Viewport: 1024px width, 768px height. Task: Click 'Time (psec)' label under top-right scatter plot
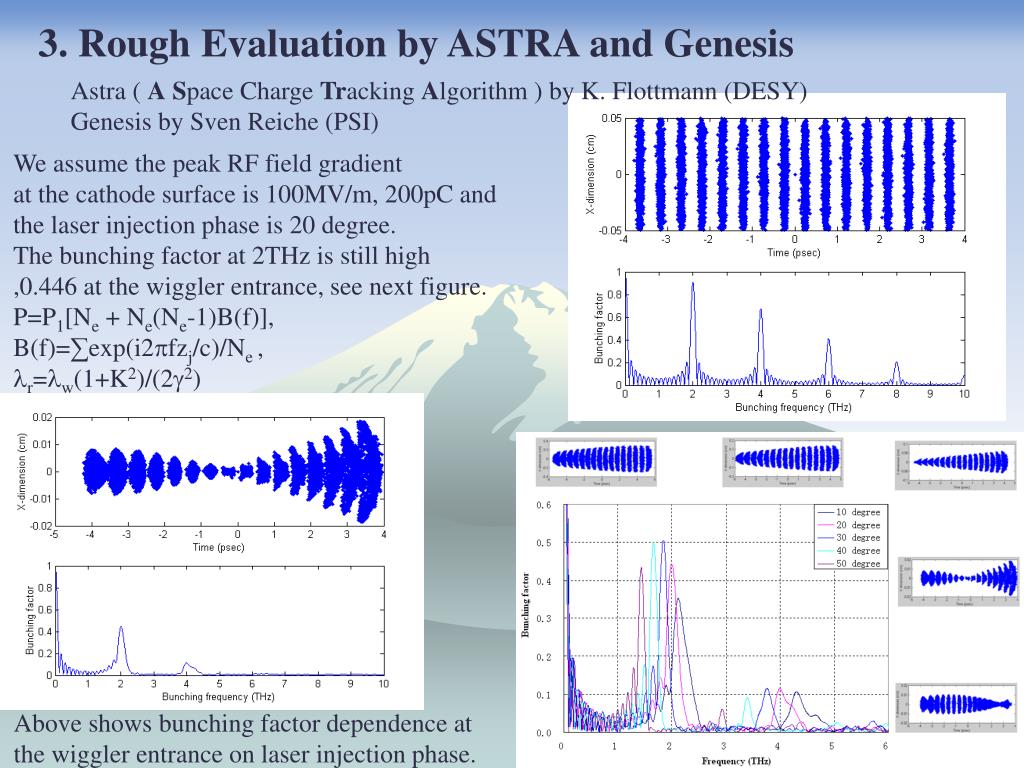(x=793, y=252)
